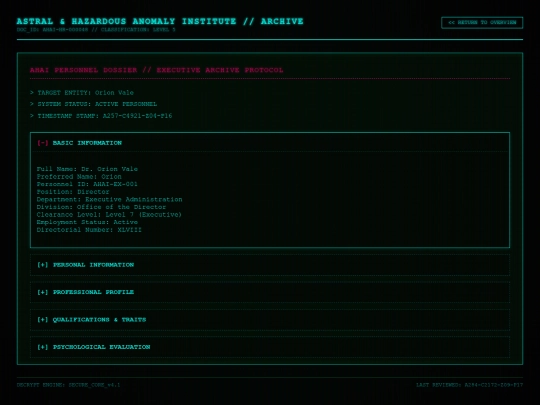This screenshot has width=540, height=405.
Task: Select the Department: Executive Administration line
Action: [110, 199]
